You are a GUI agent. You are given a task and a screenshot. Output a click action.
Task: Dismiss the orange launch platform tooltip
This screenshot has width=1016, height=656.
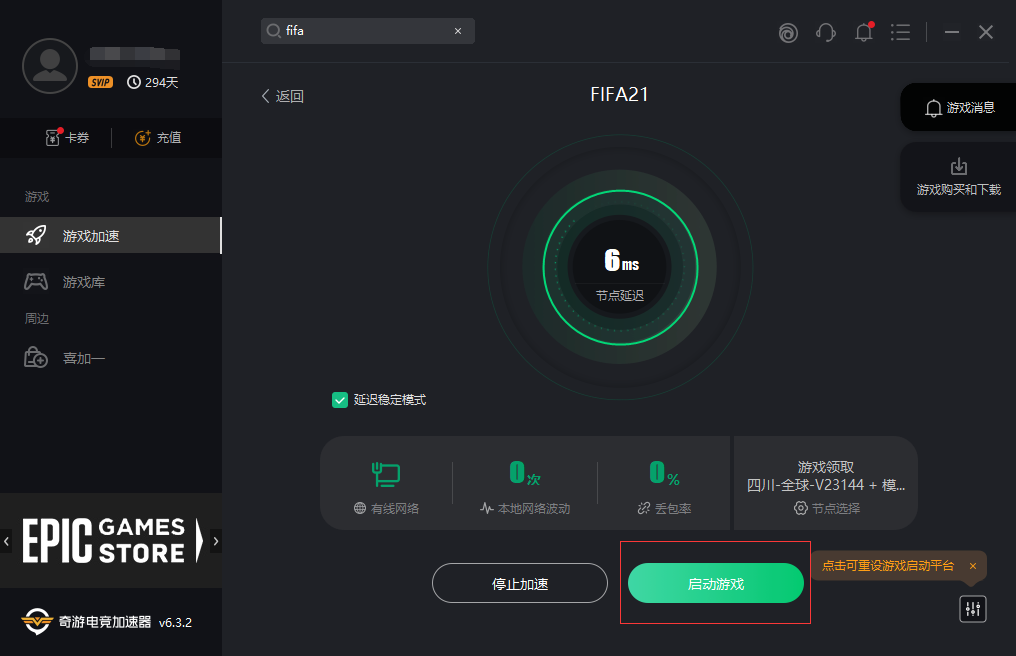(x=973, y=566)
